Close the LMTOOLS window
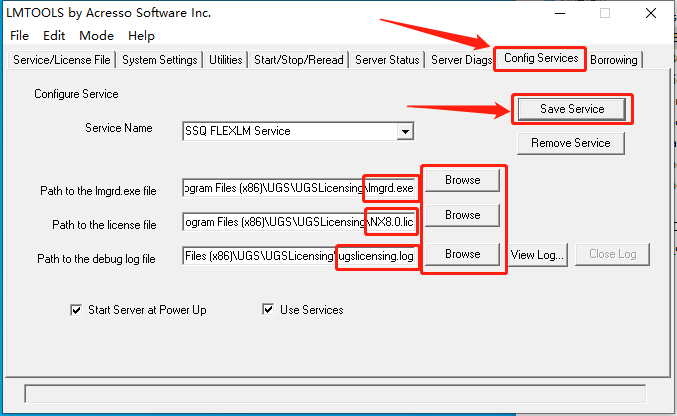The height and width of the screenshot is (416, 677). click(651, 13)
